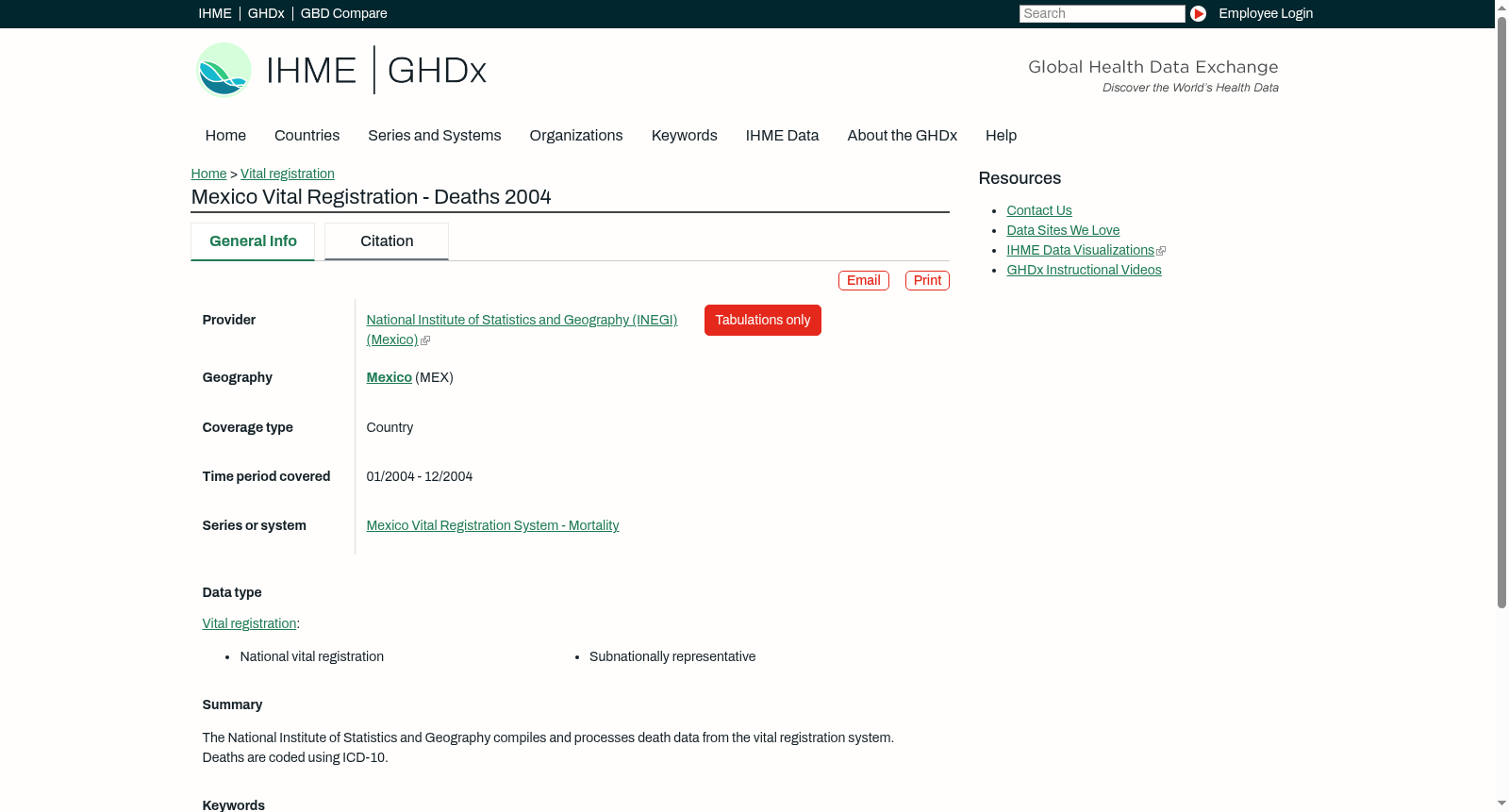Click the time period value 01/2004 - 12/2004
Screen dimensions: 1509x812
tap(420, 476)
